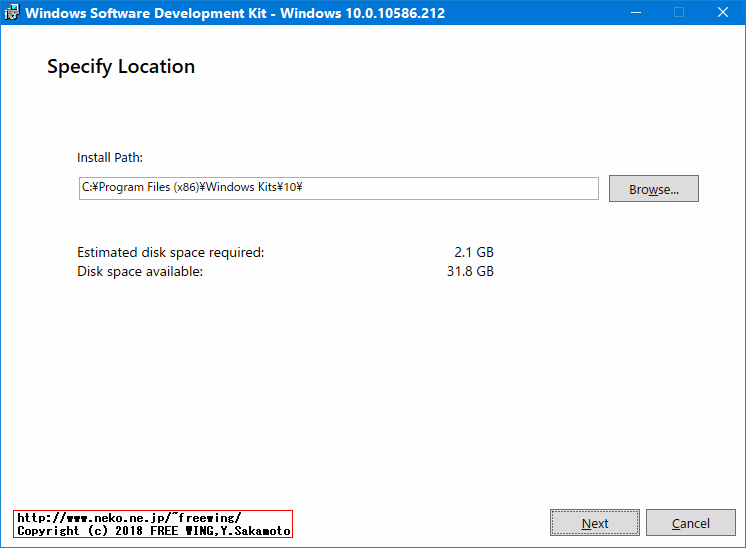Viewport: 746px width, 548px height.
Task: Click the installer icon in the title bar
Action: click(12, 12)
